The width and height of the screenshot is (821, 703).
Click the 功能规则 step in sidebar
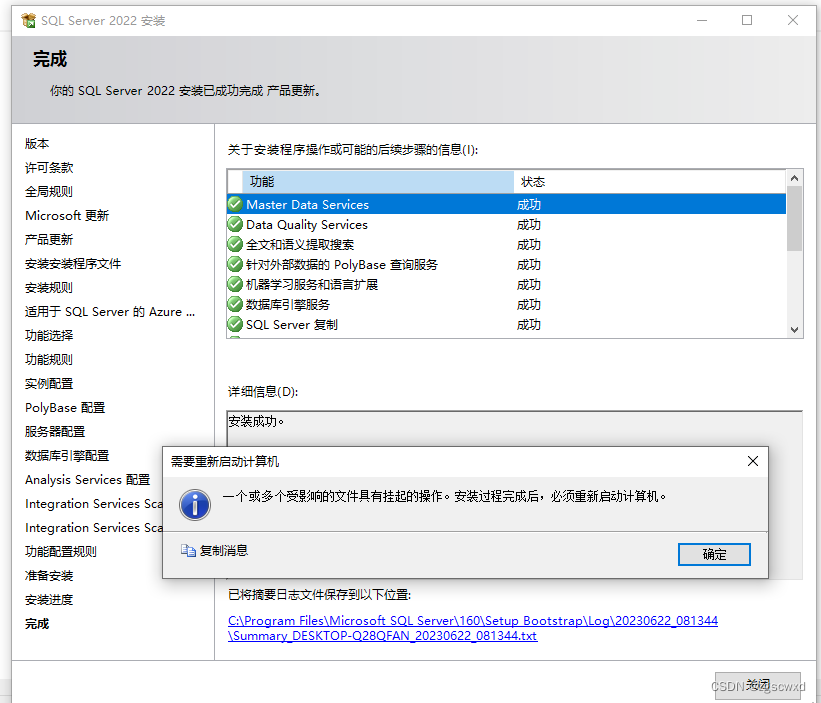point(49,360)
